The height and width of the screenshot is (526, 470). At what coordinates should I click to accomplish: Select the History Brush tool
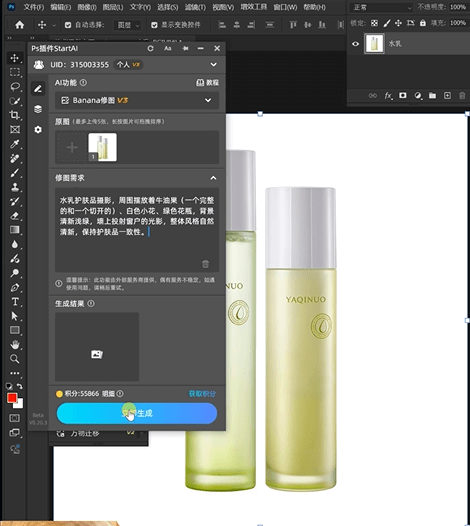[14, 201]
